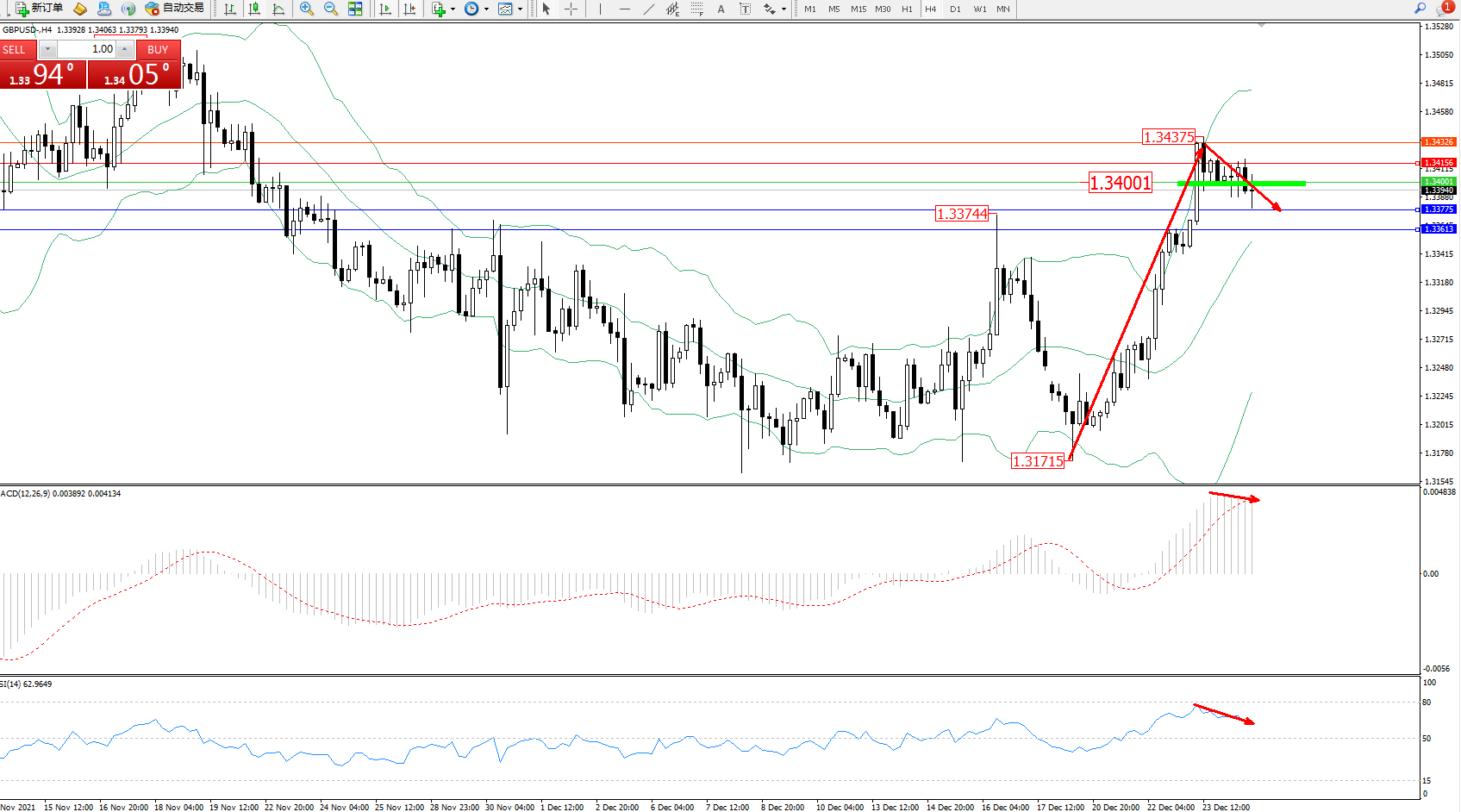1461x812 pixels.
Task: Pick the trendline drawing tool
Action: 649,9
